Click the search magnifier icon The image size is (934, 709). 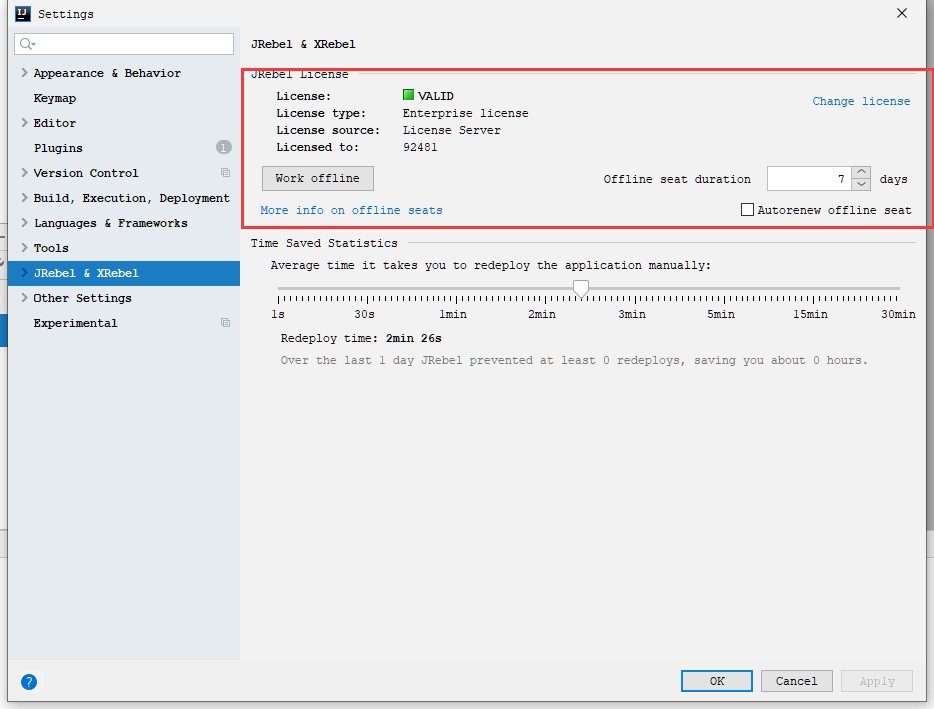(26, 44)
